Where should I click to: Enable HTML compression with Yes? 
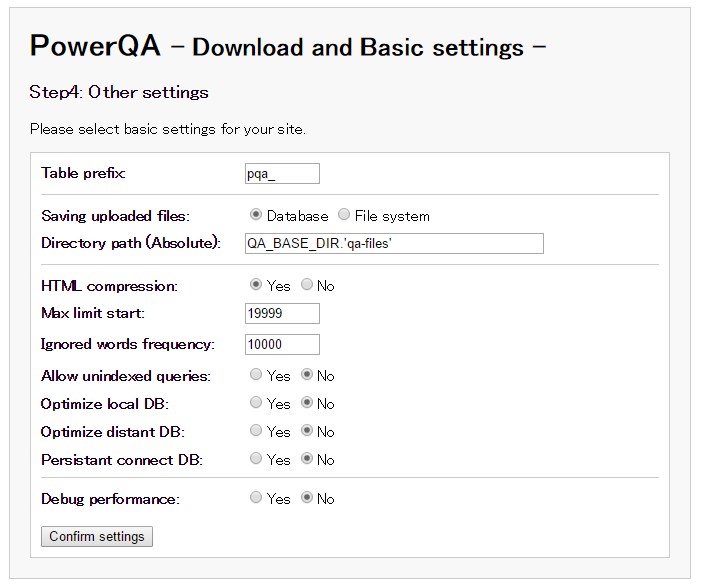256,285
